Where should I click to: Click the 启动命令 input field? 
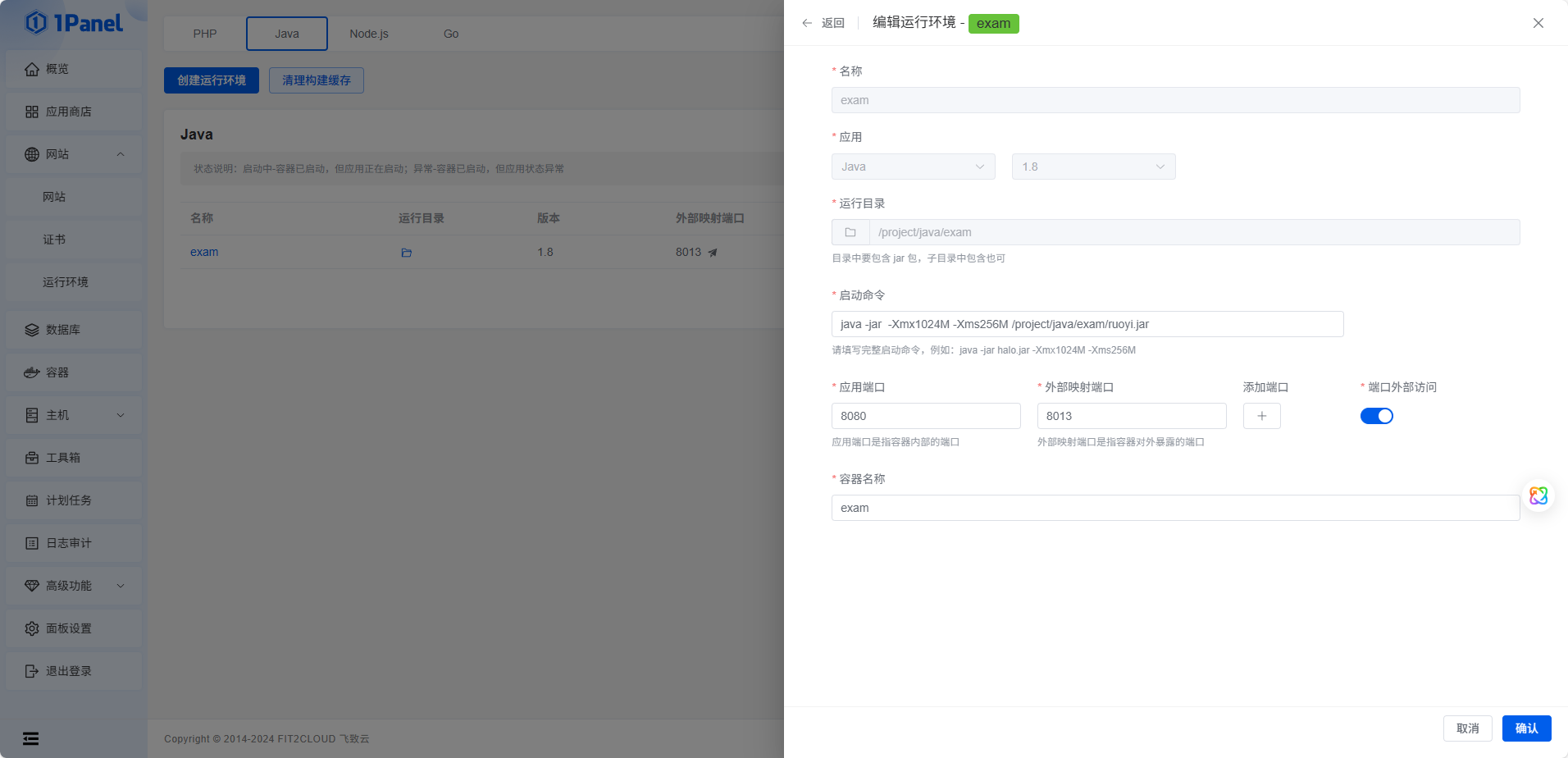[1087, 324]
